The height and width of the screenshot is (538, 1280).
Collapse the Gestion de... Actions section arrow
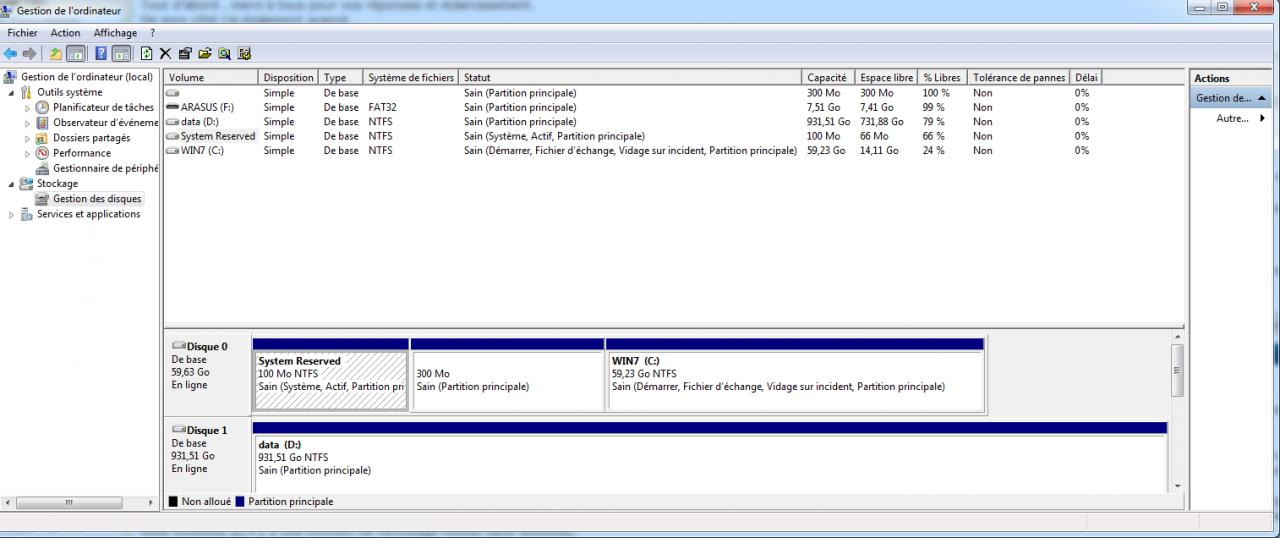point(1262,98)
